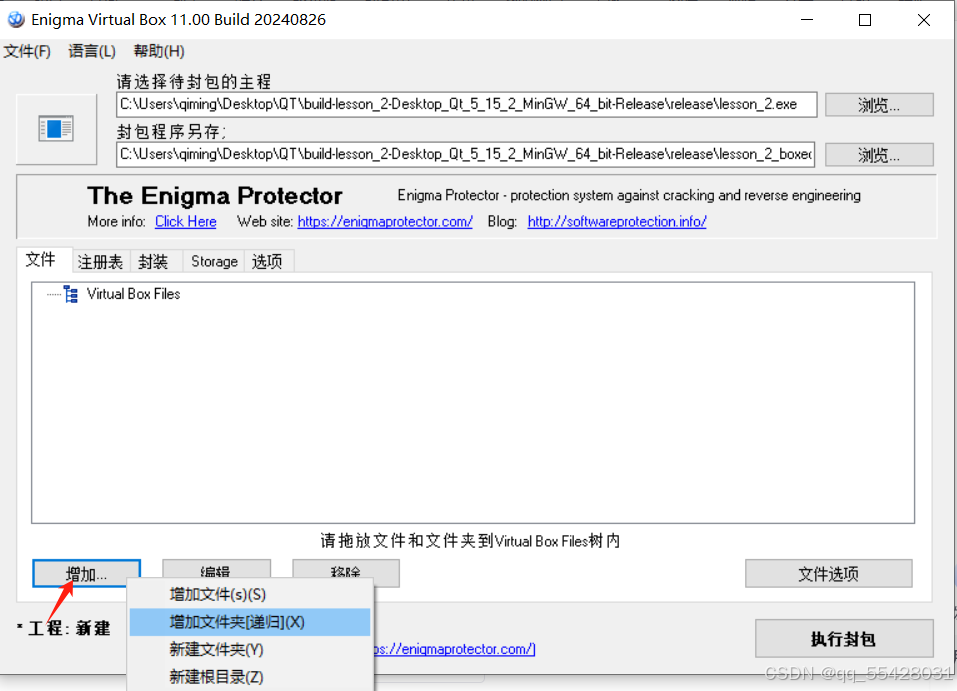Open the Click Here more info link
Screen dimensions: 957x691
[186, 222]
